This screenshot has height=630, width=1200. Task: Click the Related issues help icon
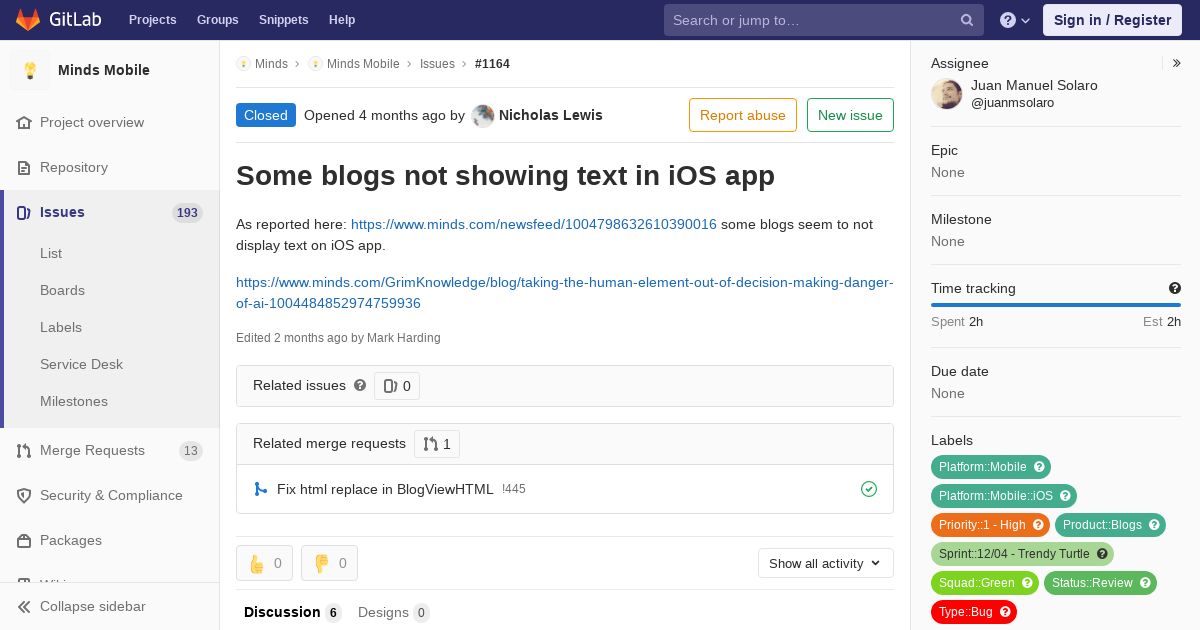coord(360,385)
